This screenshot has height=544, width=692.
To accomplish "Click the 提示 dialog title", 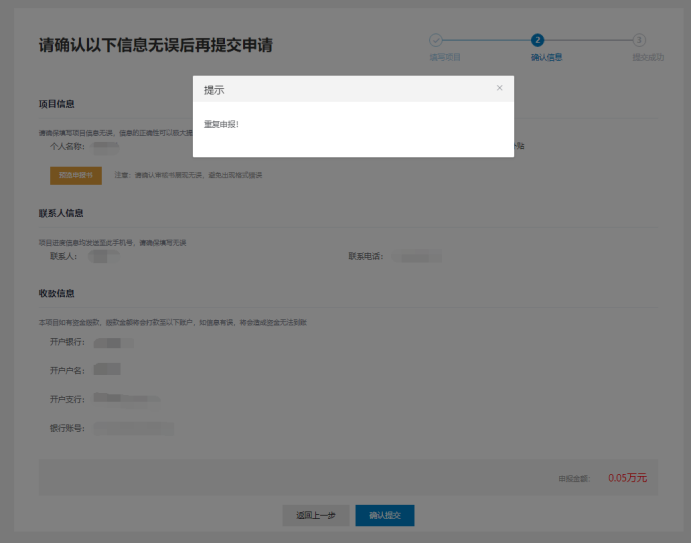I will (x=214, y=90).
